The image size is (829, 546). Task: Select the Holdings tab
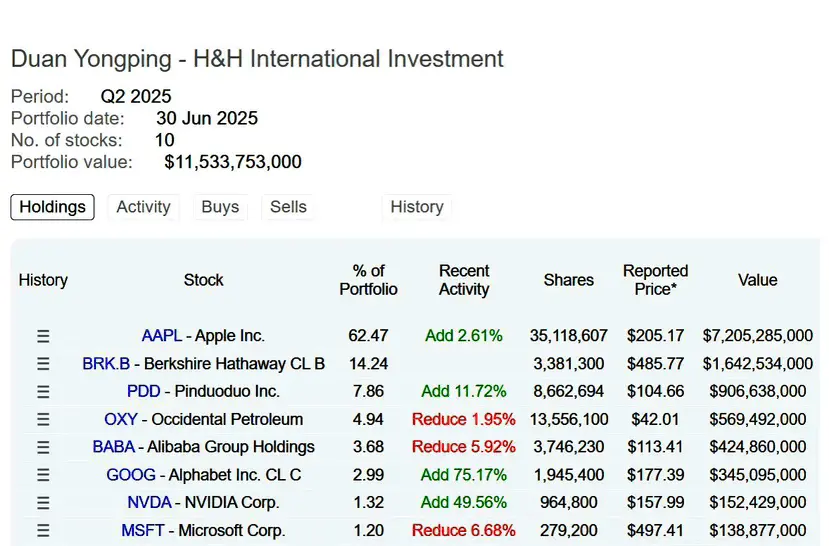coord(52,207)
